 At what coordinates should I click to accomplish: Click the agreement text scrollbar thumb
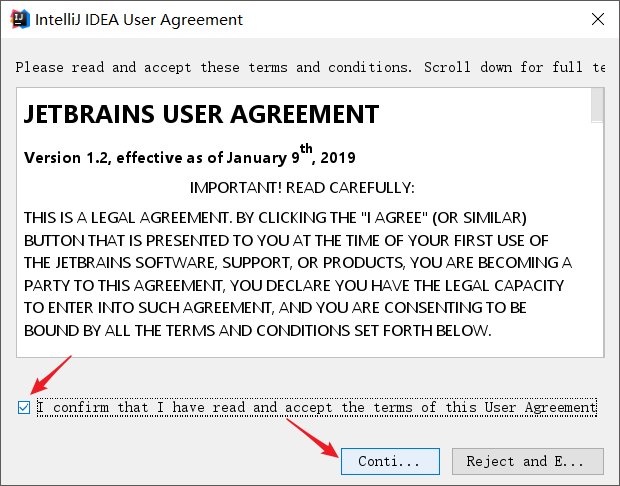click(x=597, y=105)
